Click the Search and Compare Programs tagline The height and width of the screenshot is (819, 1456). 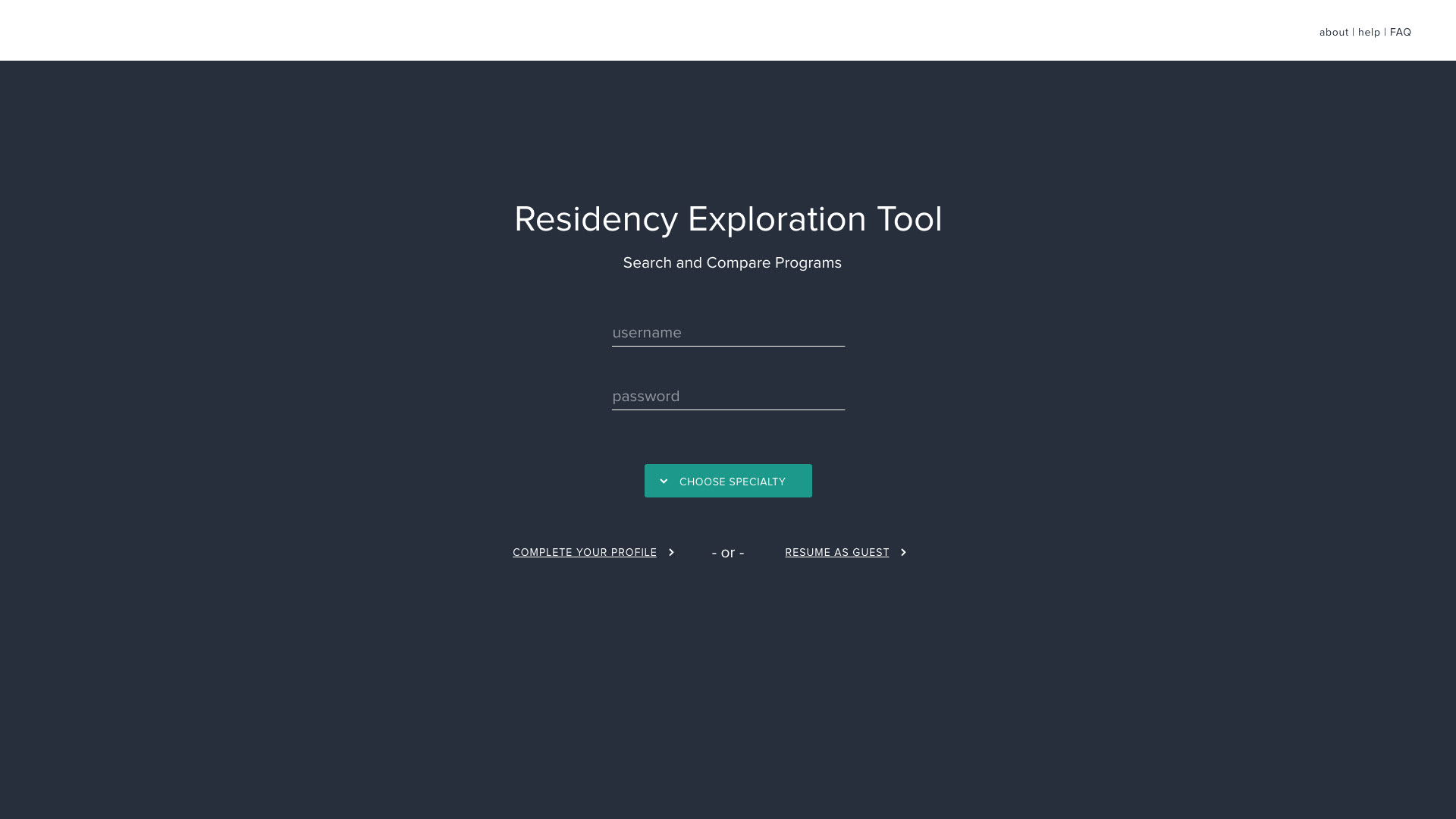pyautogui.click(x=732, y=263)
